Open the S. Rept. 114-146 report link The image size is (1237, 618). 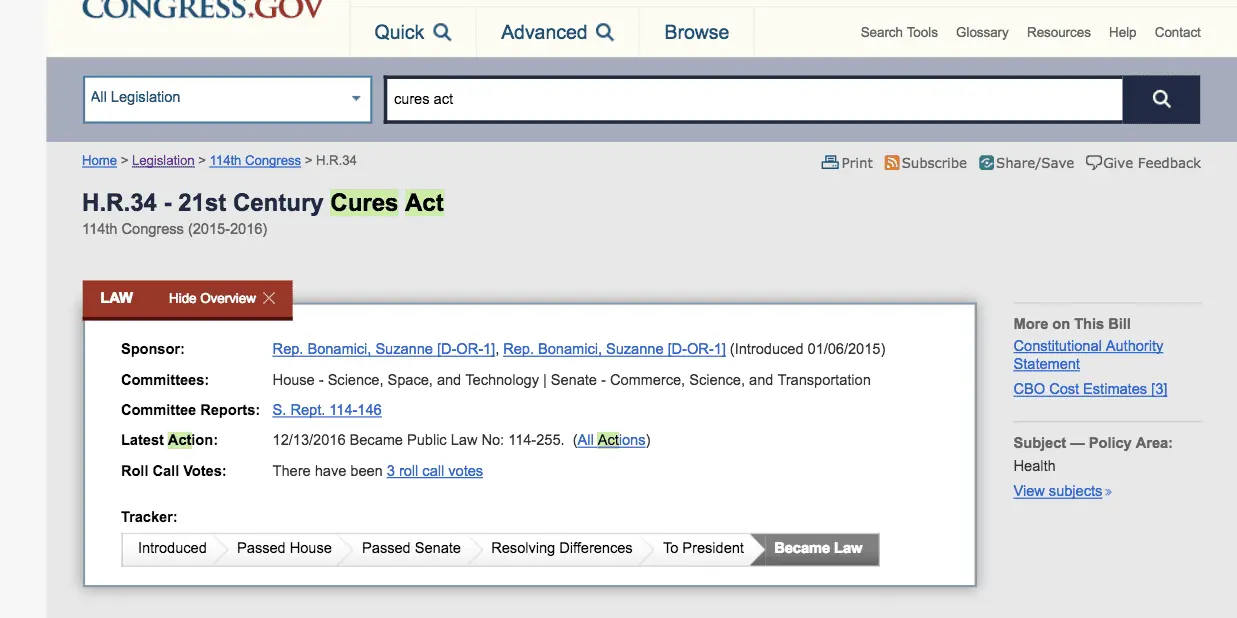326,410
